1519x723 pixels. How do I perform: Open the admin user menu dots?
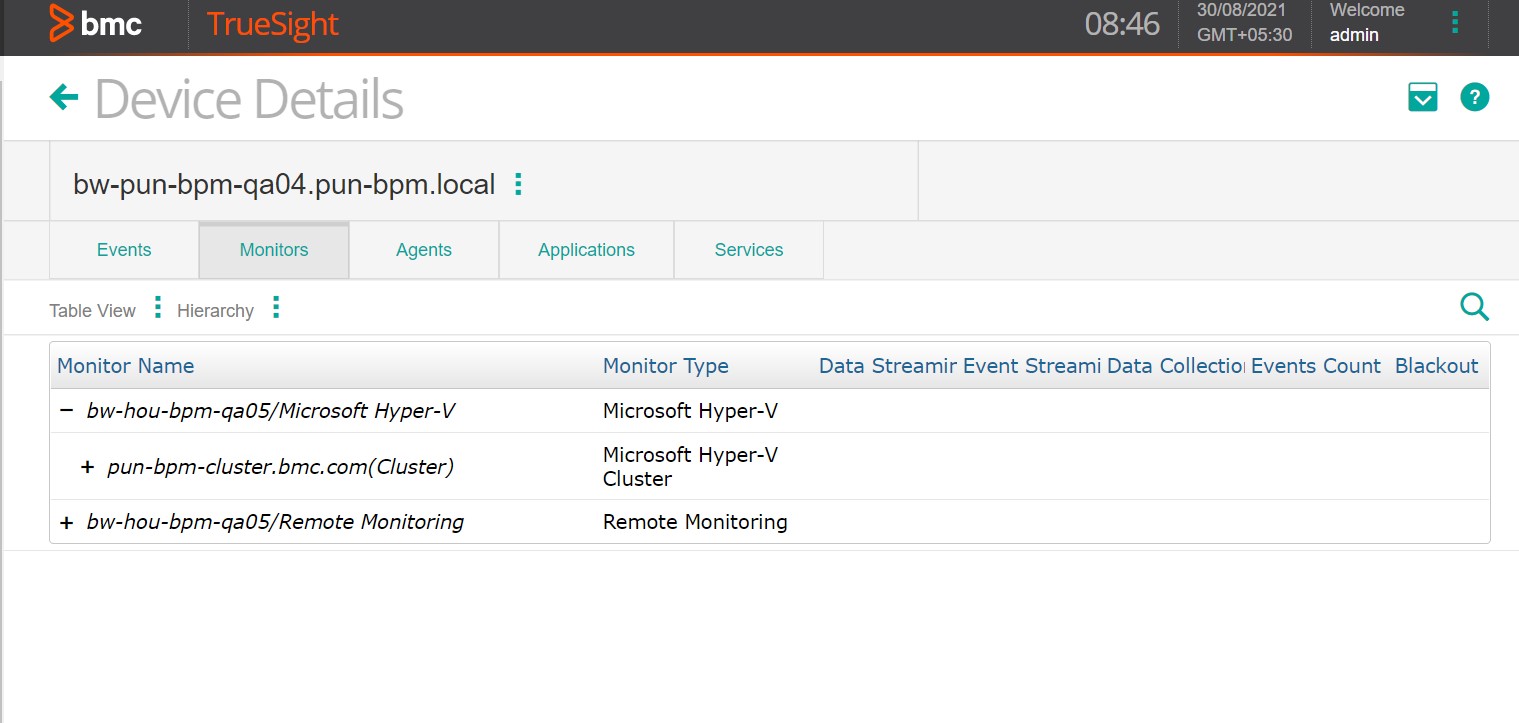click(x=1455, y=23)
